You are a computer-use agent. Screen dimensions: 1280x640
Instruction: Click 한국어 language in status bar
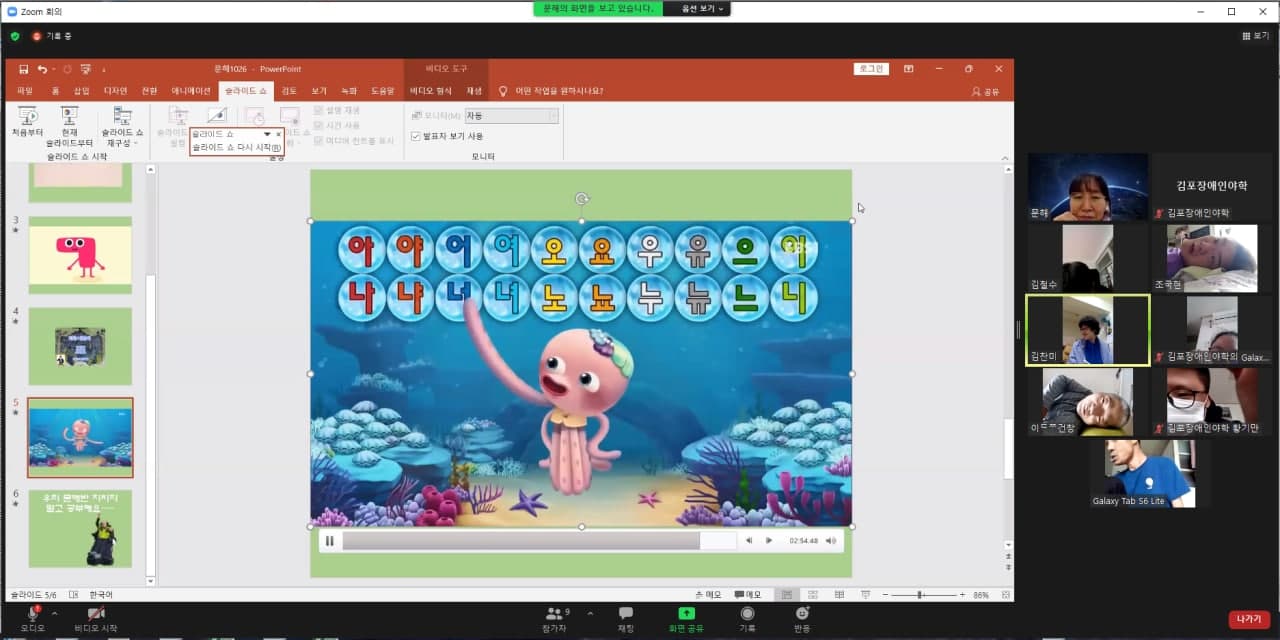(x=100, y=595)
